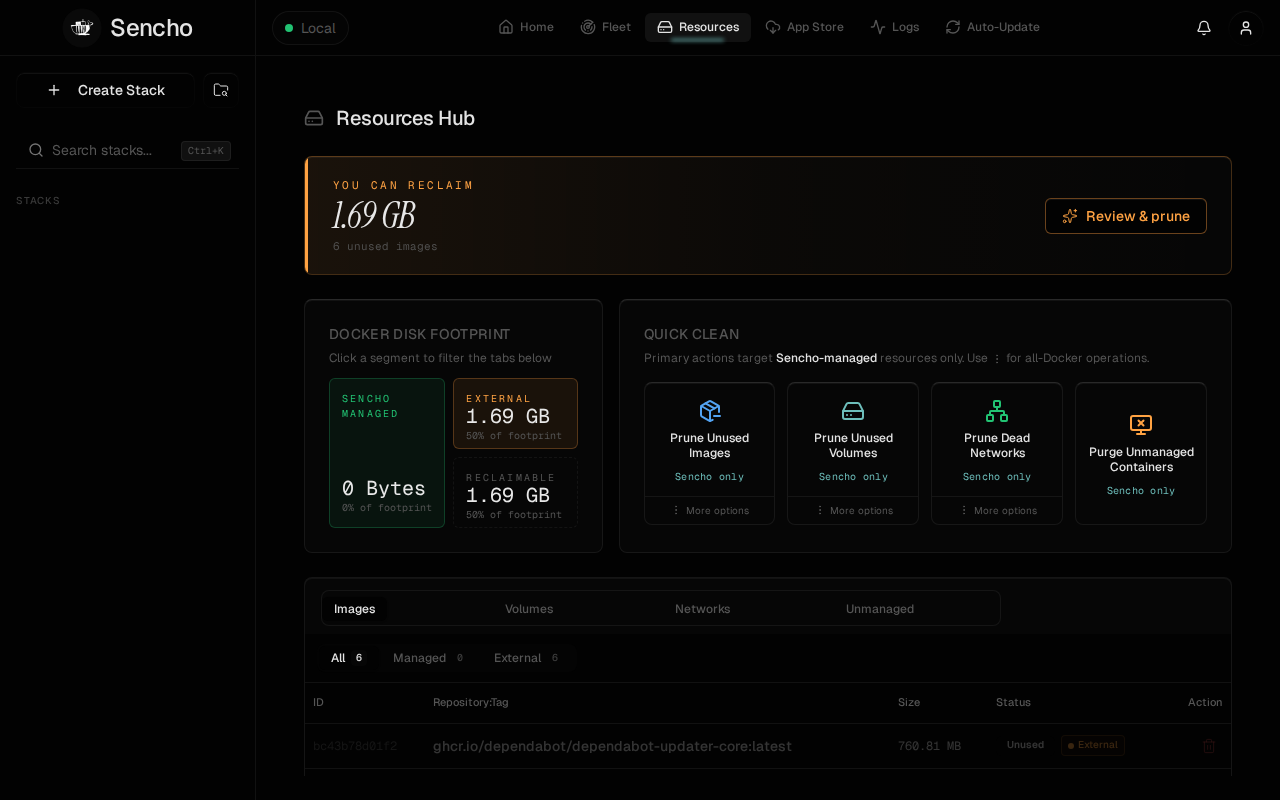Click the ghcr.io/dependabot/dependabot-updater-core:latest image name
The width and height of the screenshot is (1280, 800).
click(x=612, y=746)
